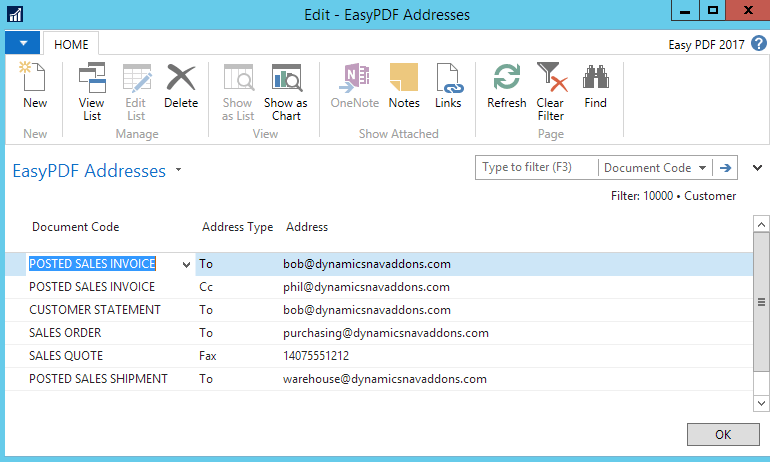The height and width of the screenshot is (462, 770).
Task: Click To type in POSTED SALES SHIPMENT row
Action: point(206,379)
